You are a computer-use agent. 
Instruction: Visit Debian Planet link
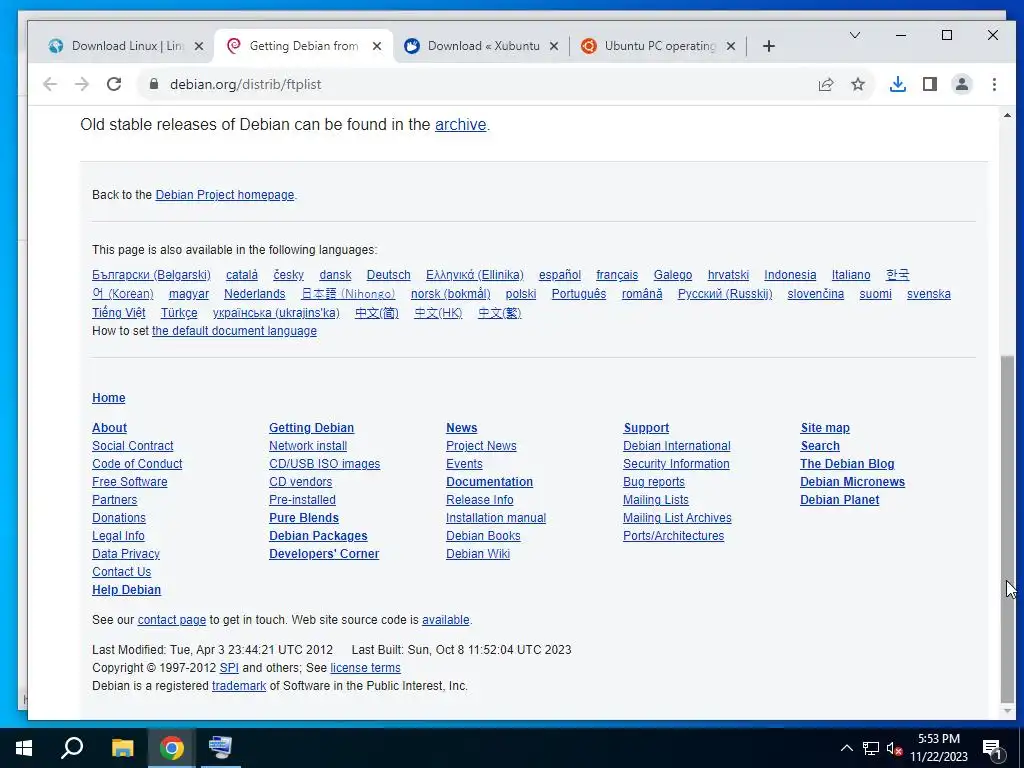click(x=839, y=500)
